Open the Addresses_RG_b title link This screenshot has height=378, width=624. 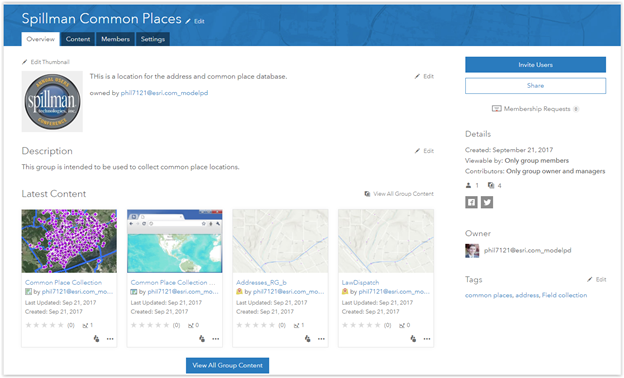coord(261,282)
